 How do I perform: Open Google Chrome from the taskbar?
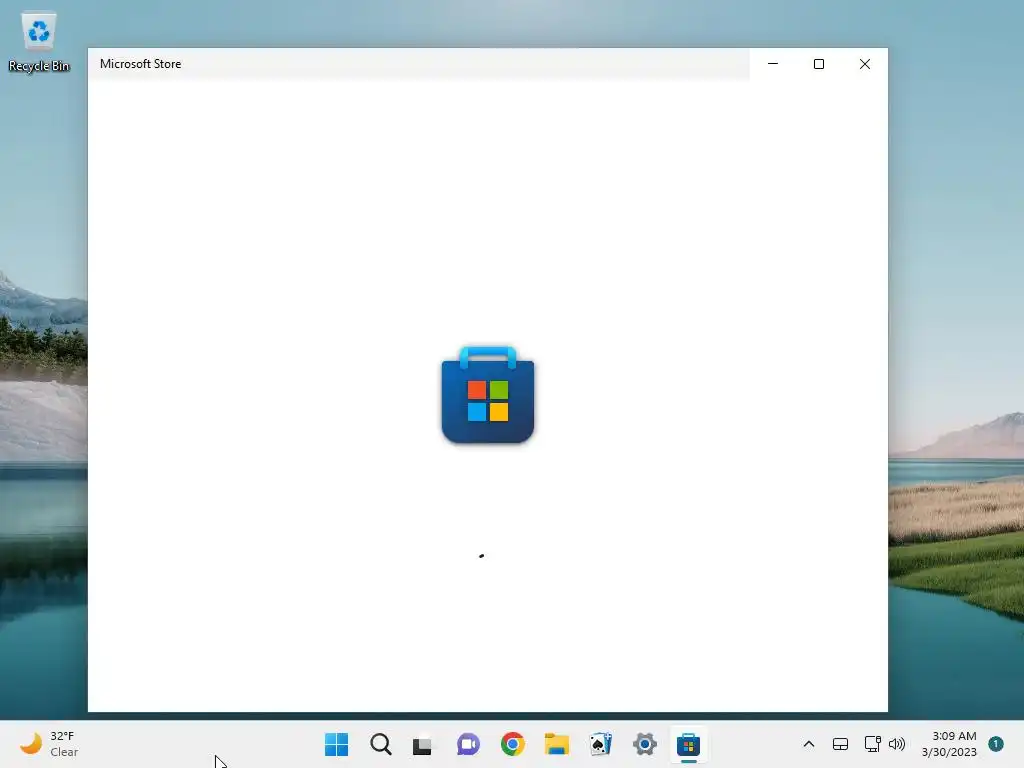[513, 744]
